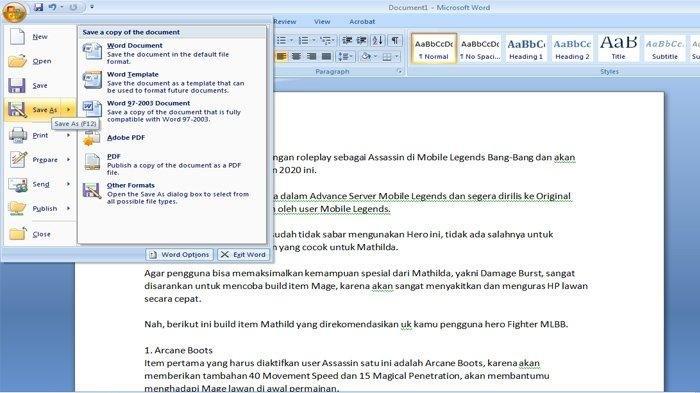Save a copy as Word Template

[x=172, y=82]
